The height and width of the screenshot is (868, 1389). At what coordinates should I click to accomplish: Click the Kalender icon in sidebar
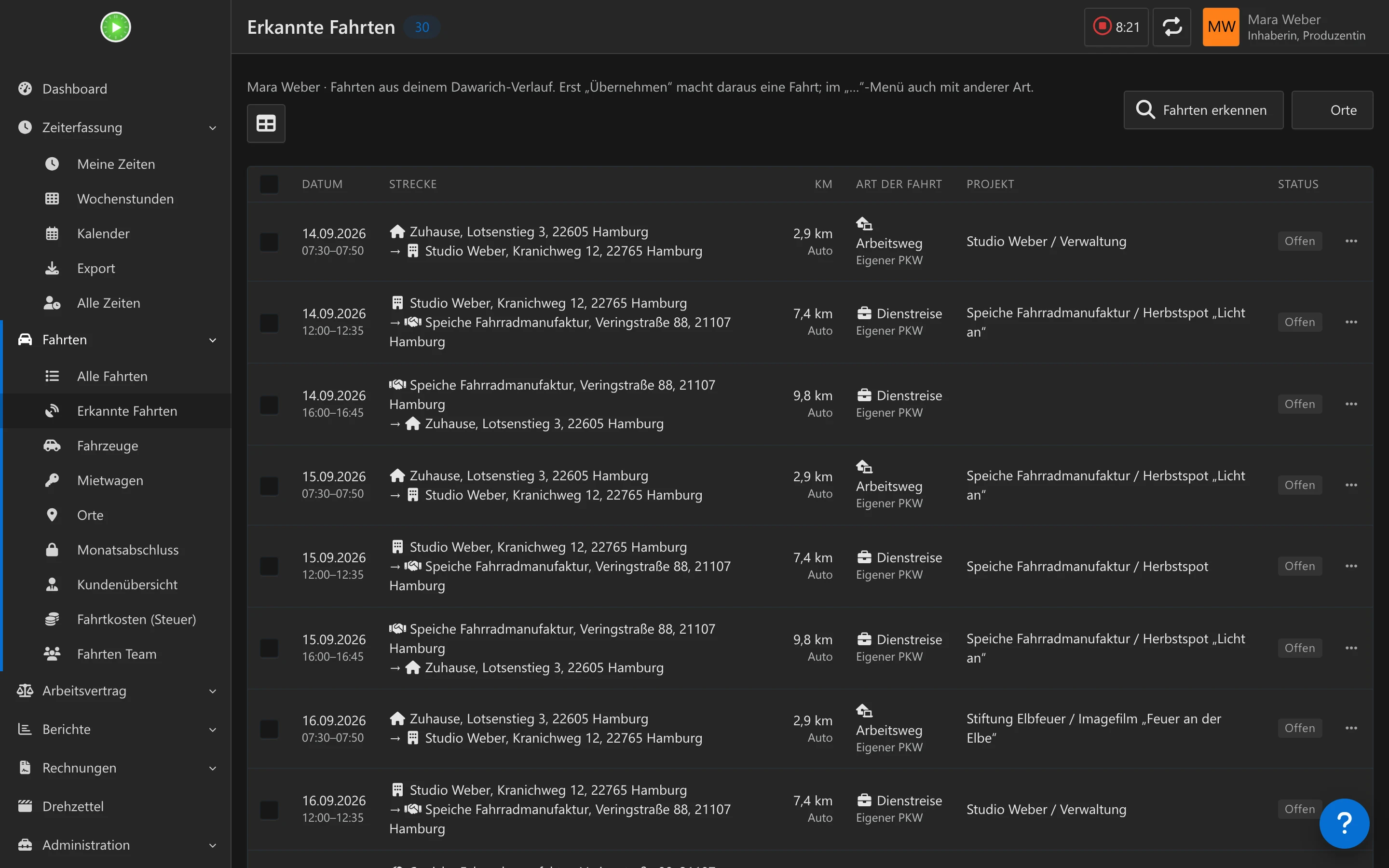click(52, 234)
